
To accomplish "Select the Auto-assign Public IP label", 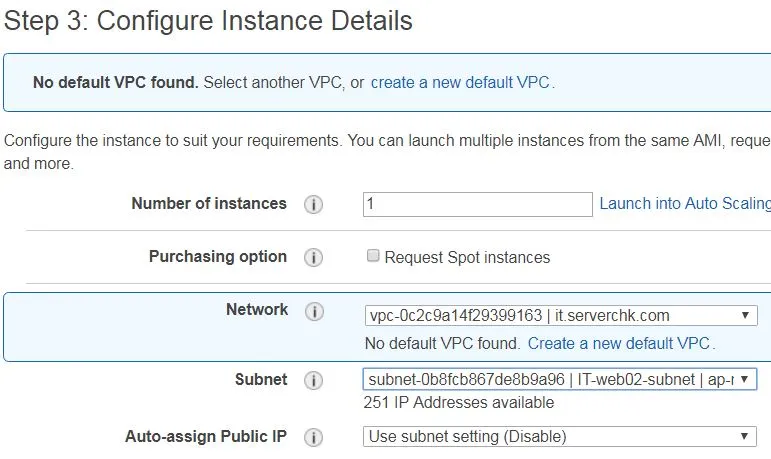I will coord(206,436).
